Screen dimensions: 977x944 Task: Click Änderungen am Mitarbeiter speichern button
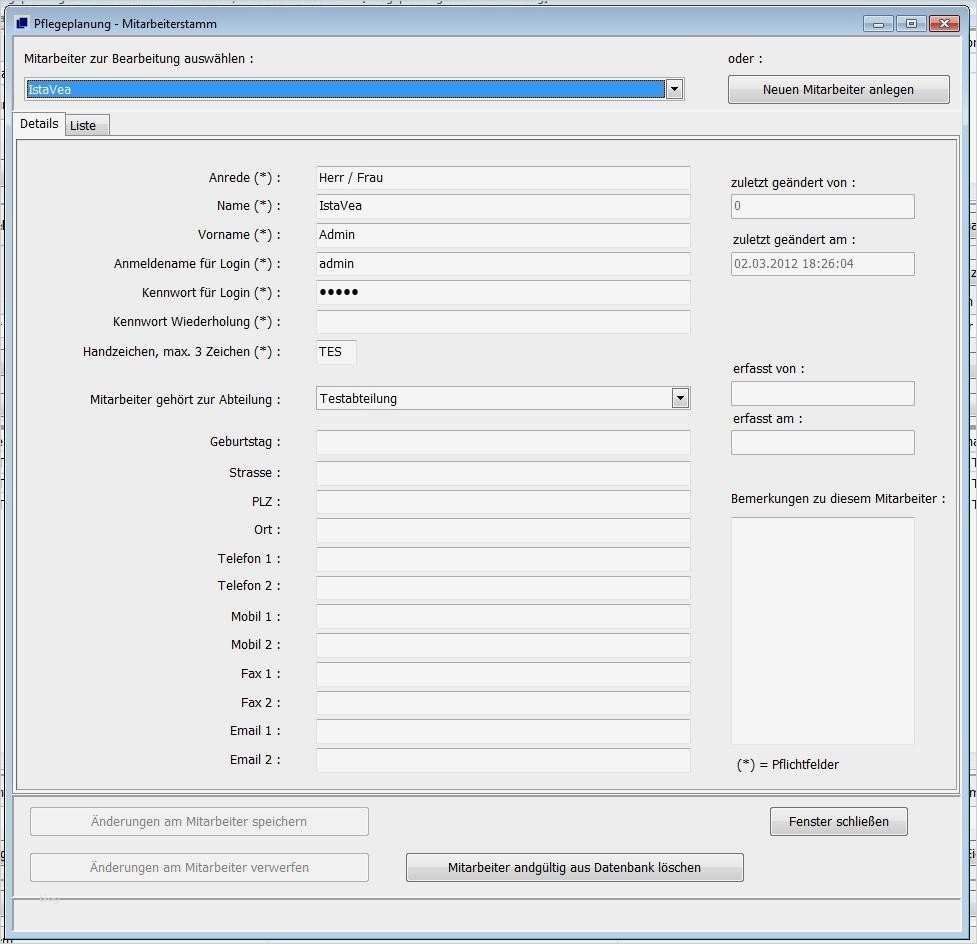[199, 821]
